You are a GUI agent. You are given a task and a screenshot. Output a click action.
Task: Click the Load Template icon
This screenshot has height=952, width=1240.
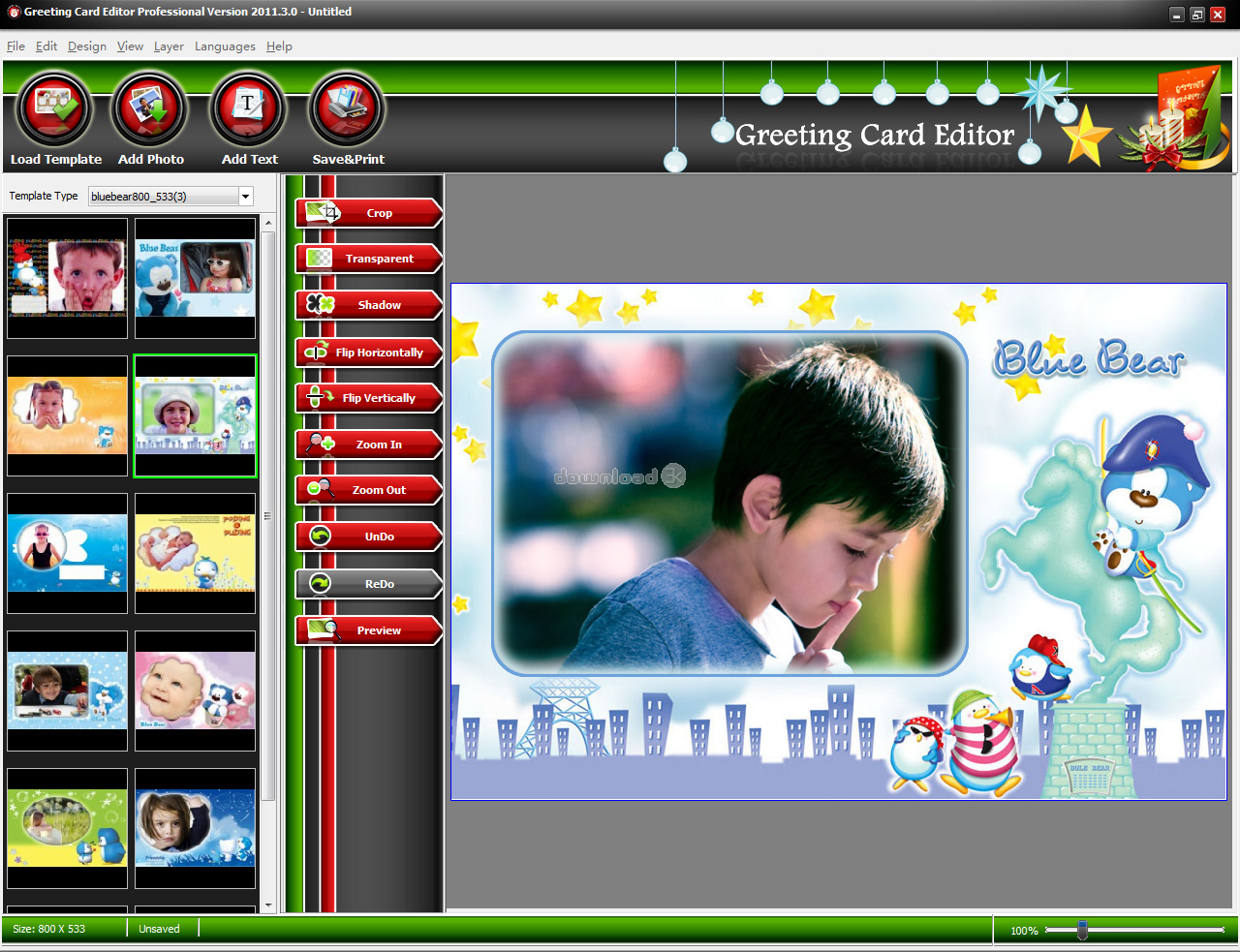click(x=54, y=109)
